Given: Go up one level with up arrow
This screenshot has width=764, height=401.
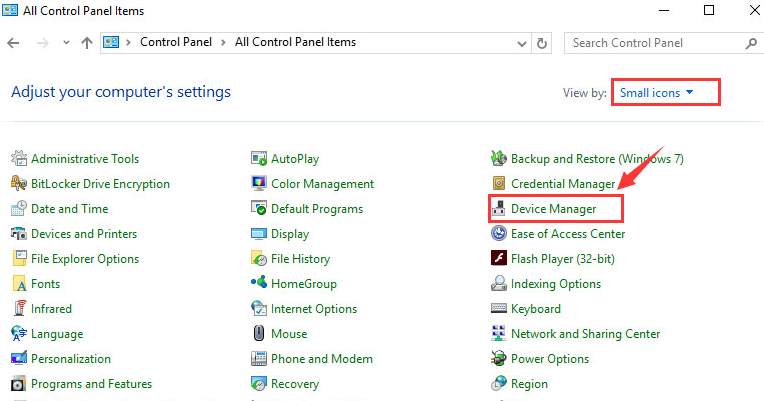Looking at the screenshot, I should [x=87, y=43].
